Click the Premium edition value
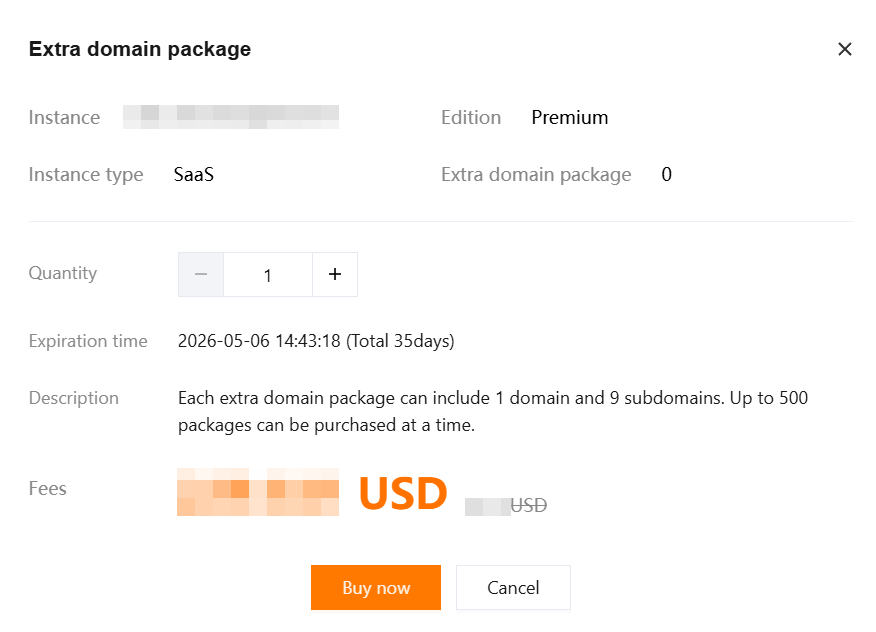 570,117
